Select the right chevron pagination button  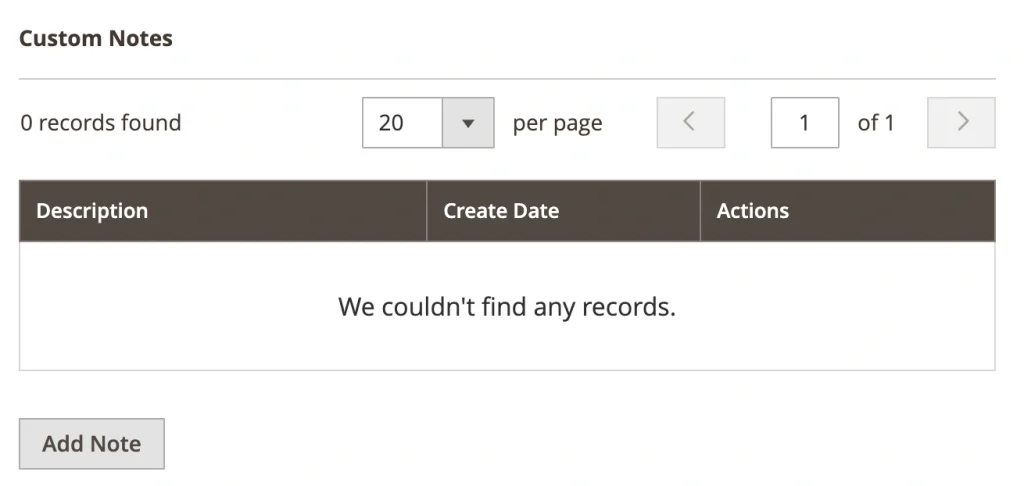(x=961, y=123)
